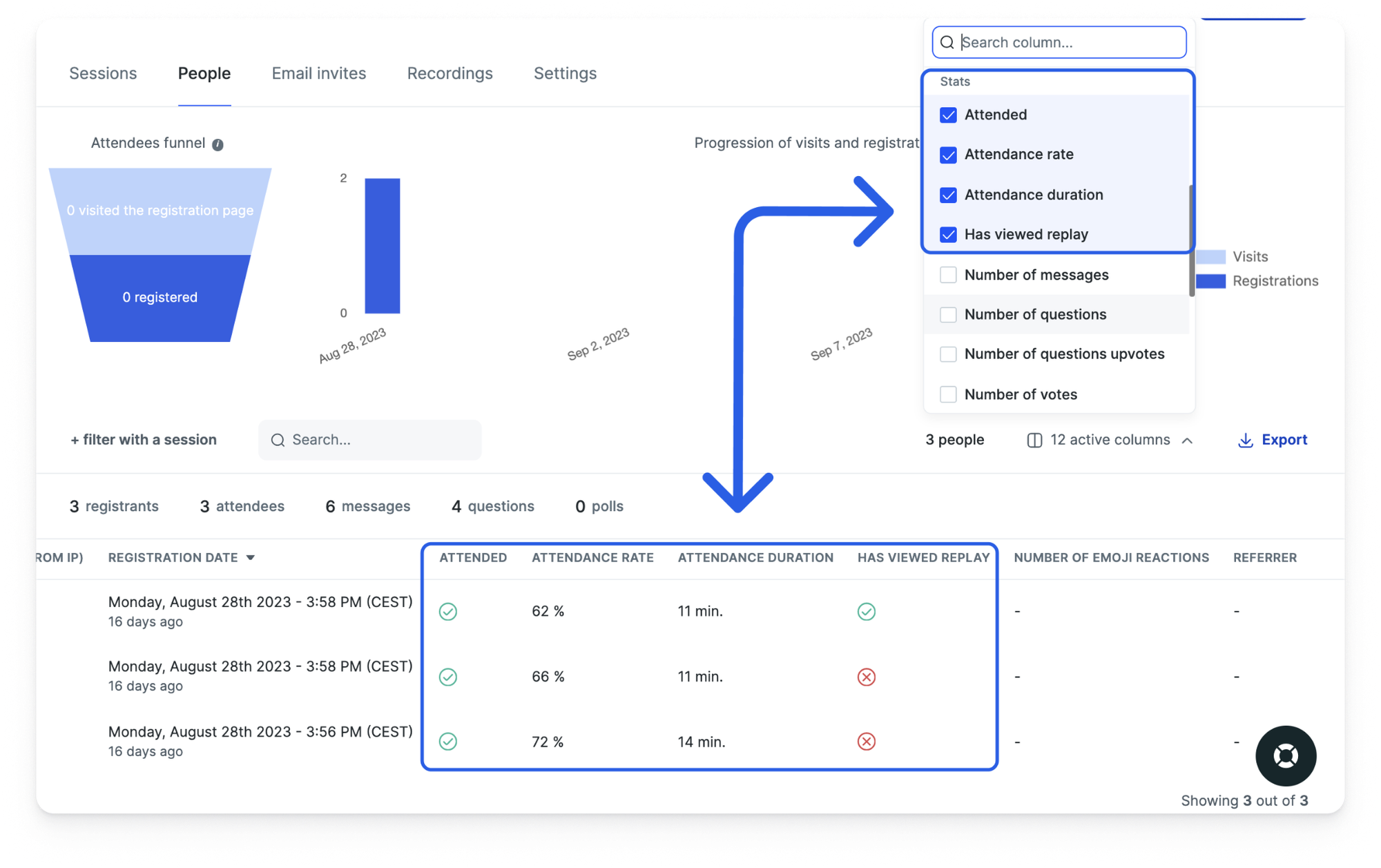This screenshot has height=868, width=1381.
Task: Click the columns icon beside 12 active columns
Action: tap(1034, 440)
